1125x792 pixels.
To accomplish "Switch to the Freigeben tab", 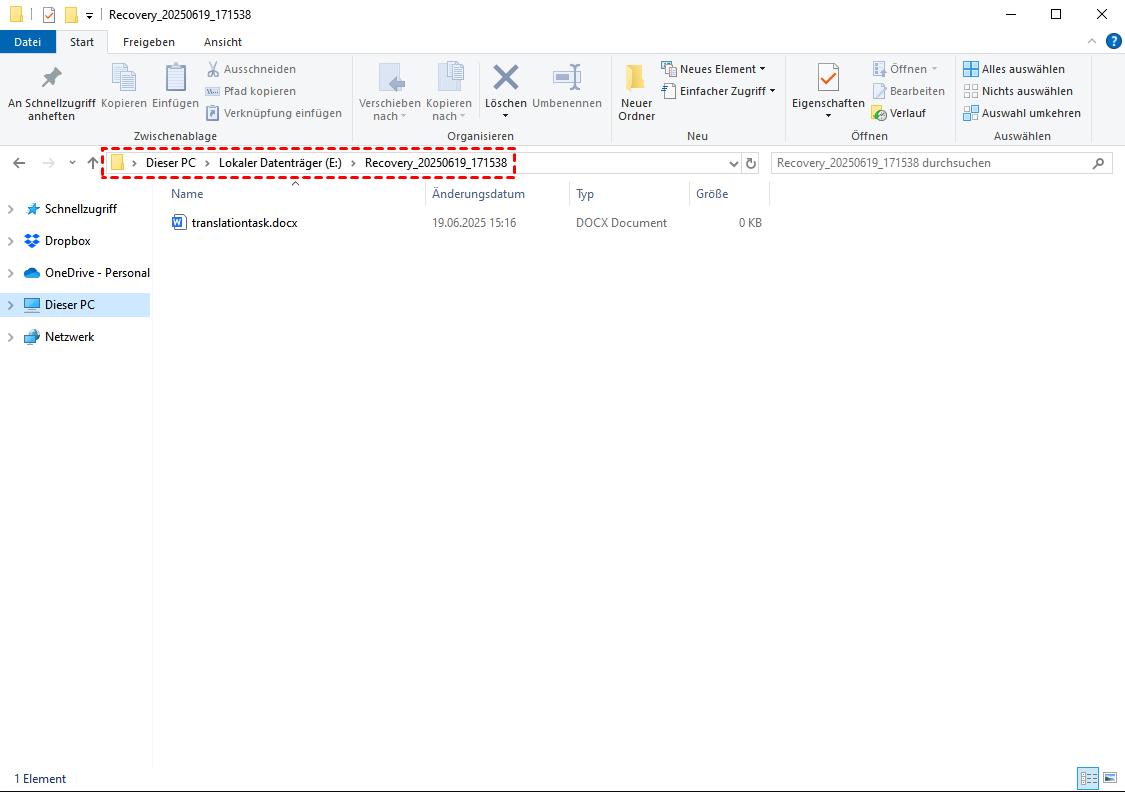I will point(149,42).
